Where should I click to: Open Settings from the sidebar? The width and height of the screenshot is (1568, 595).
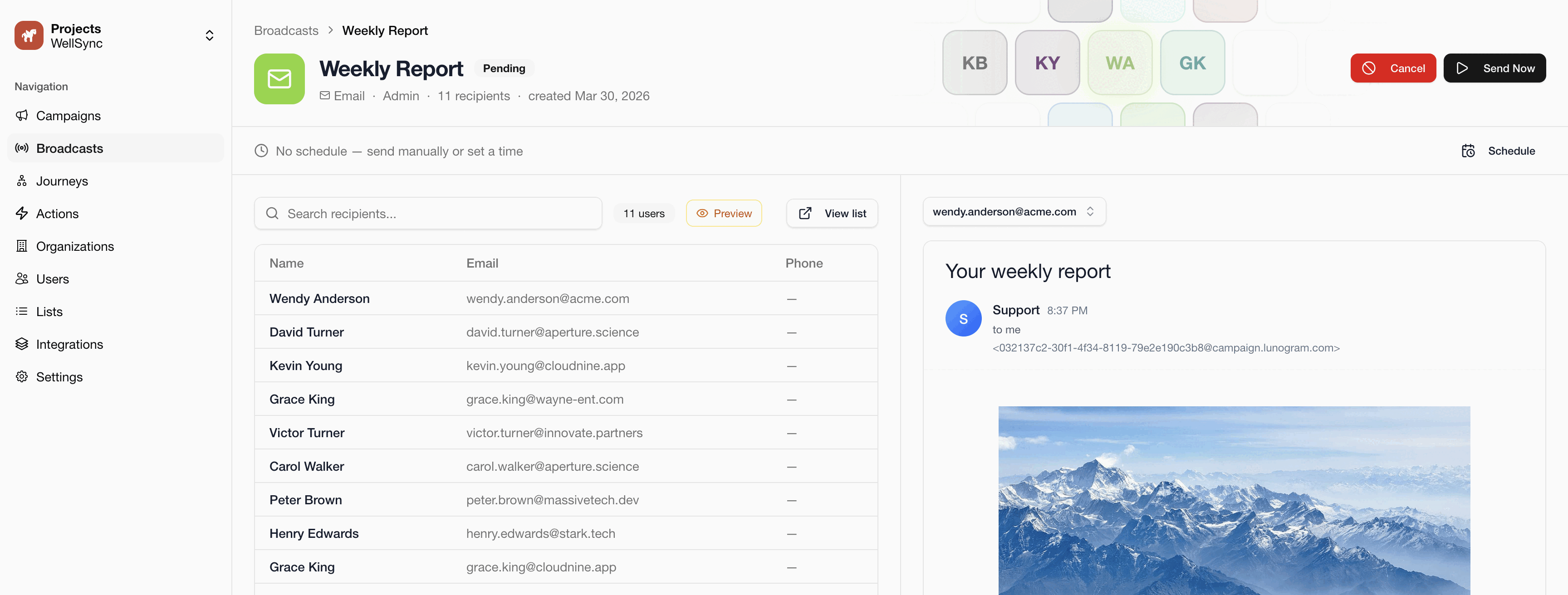click(116, 376)
